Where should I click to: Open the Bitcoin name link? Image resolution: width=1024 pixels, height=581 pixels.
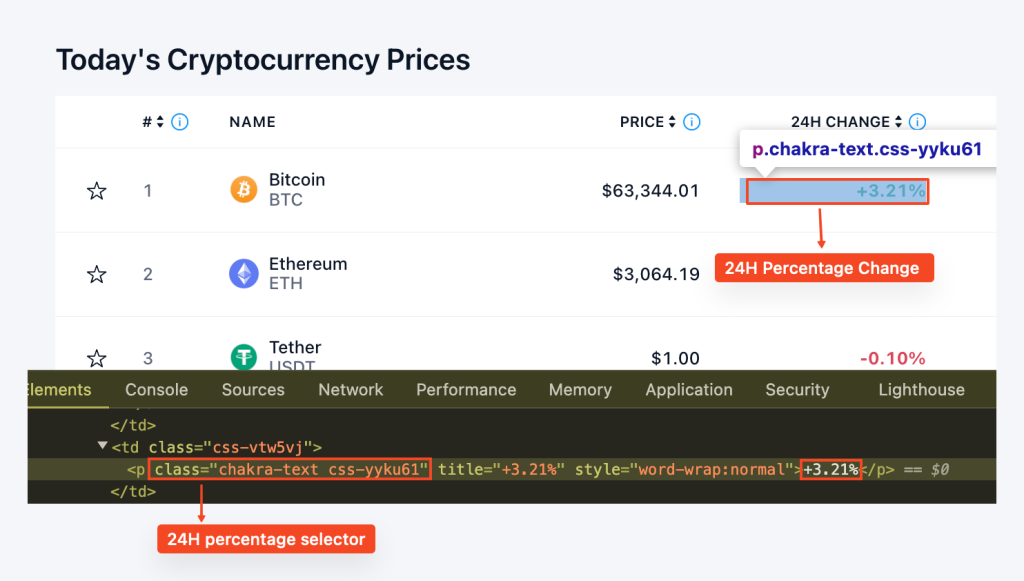[297, 180]
